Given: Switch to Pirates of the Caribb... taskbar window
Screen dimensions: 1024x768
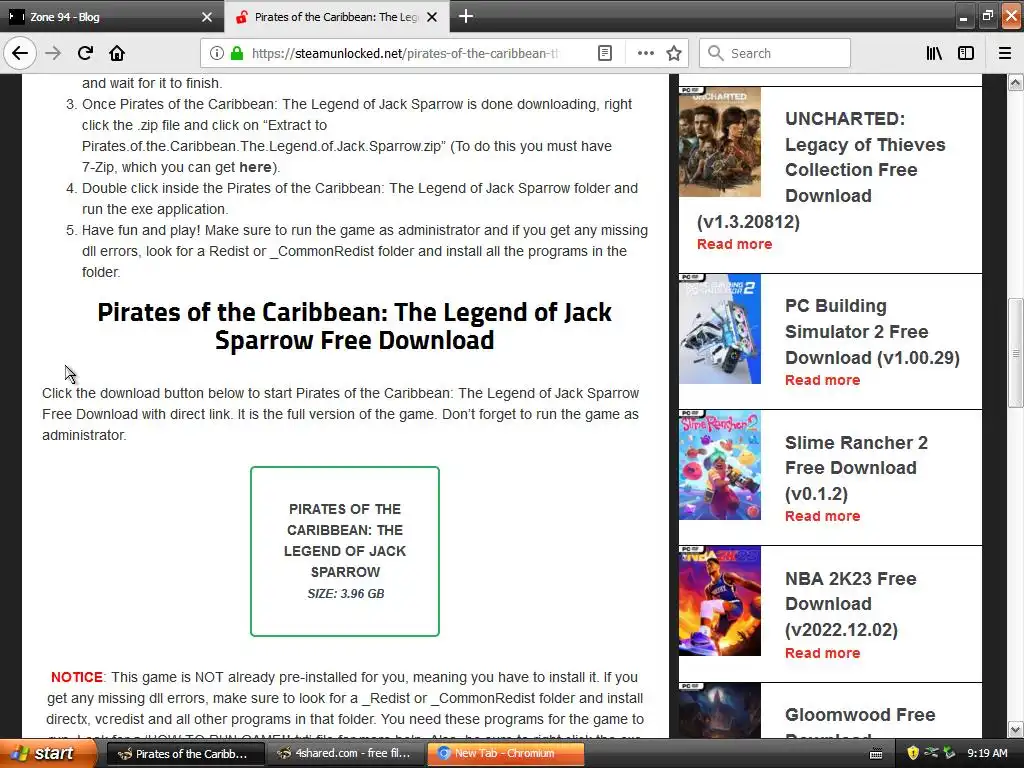Looking at the screenshot, I should 185,753.
